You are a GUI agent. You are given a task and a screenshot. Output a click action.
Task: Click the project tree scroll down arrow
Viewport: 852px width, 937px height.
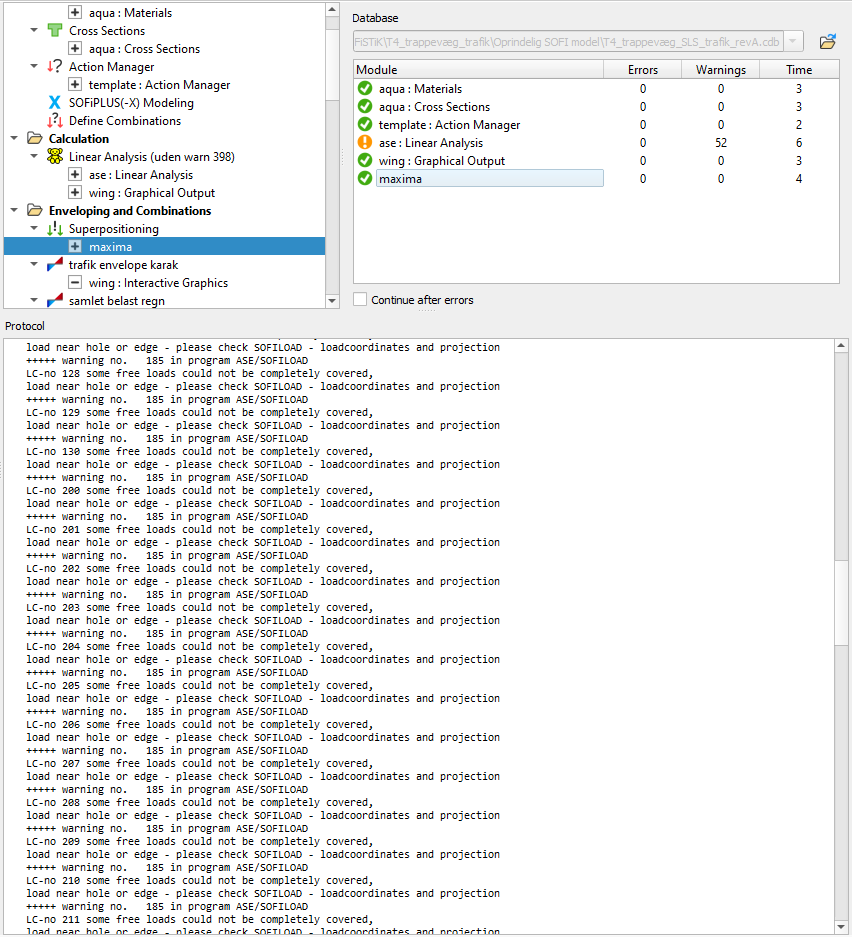pyautogui.click(x=332, y=301)
